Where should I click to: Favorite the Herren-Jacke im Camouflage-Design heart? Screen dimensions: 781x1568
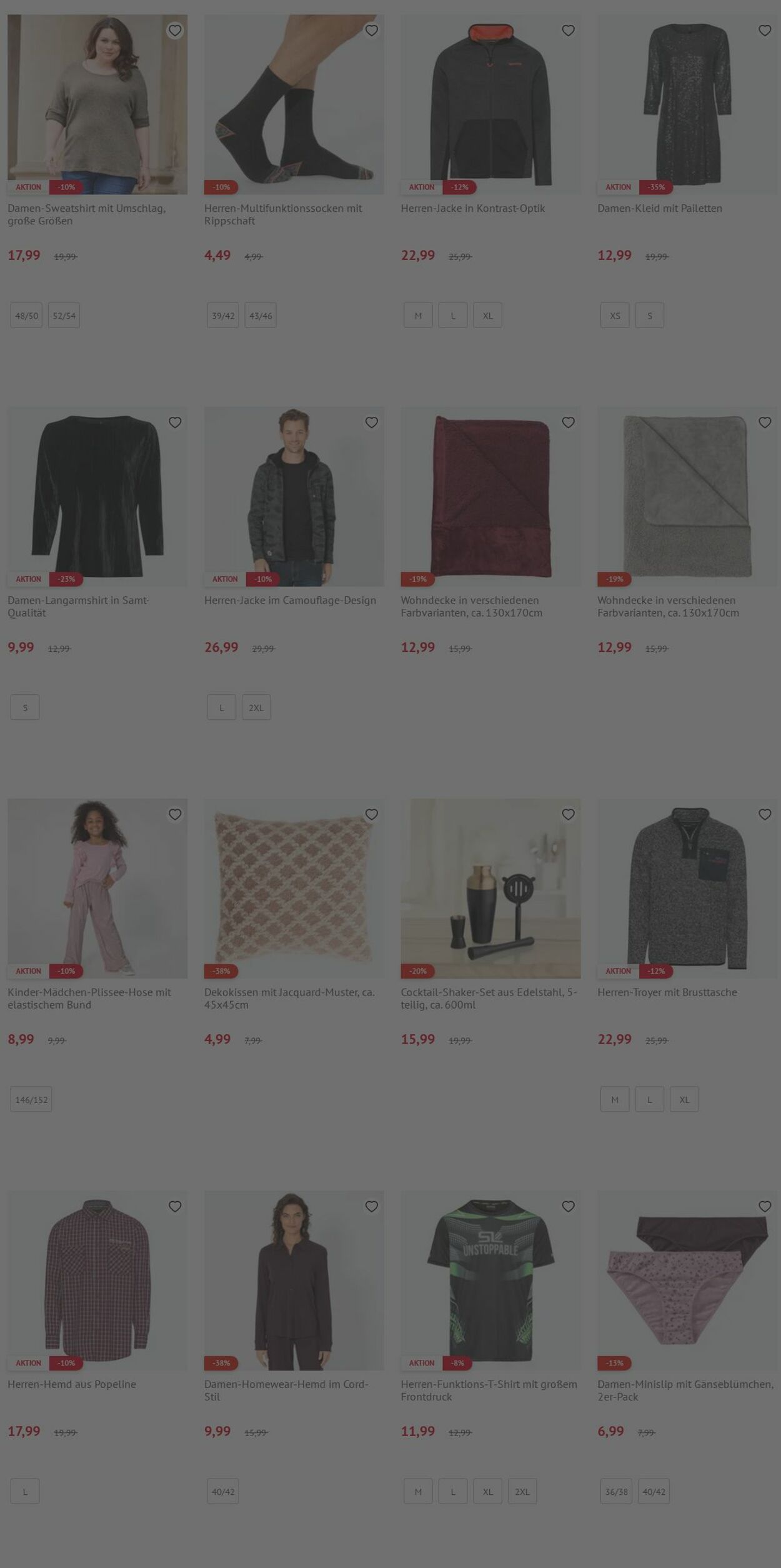[x=372, y=422]
